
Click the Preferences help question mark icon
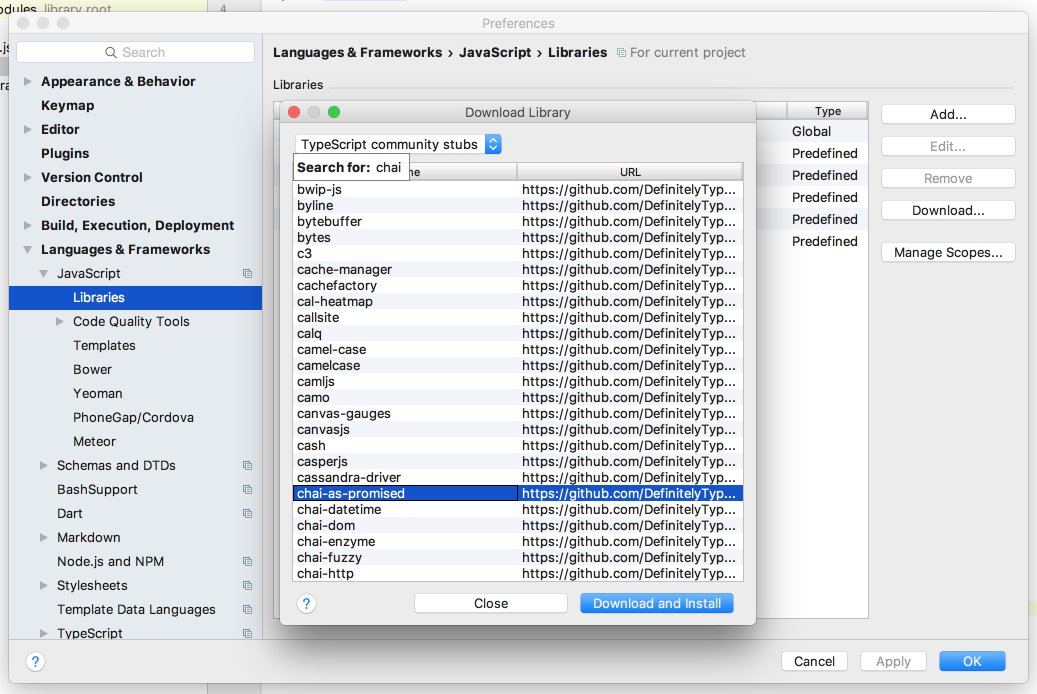click(x=36, y=662)
